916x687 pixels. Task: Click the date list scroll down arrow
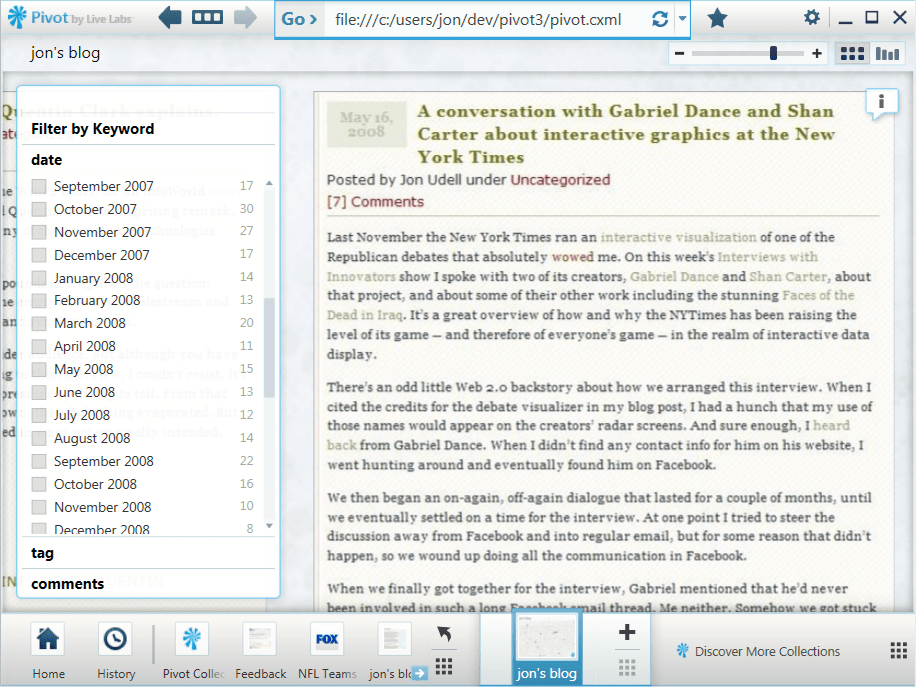coord(269,526)
